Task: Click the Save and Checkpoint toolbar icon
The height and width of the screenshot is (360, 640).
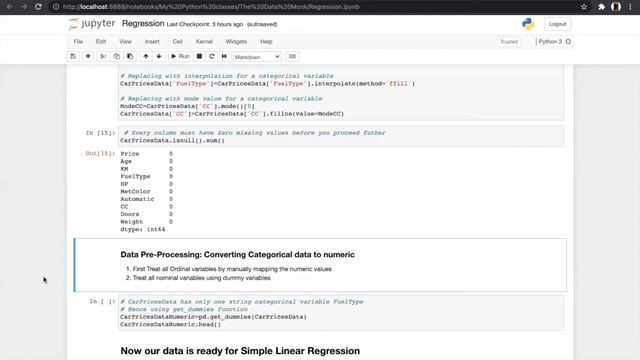Action: (x=73, y=56)
